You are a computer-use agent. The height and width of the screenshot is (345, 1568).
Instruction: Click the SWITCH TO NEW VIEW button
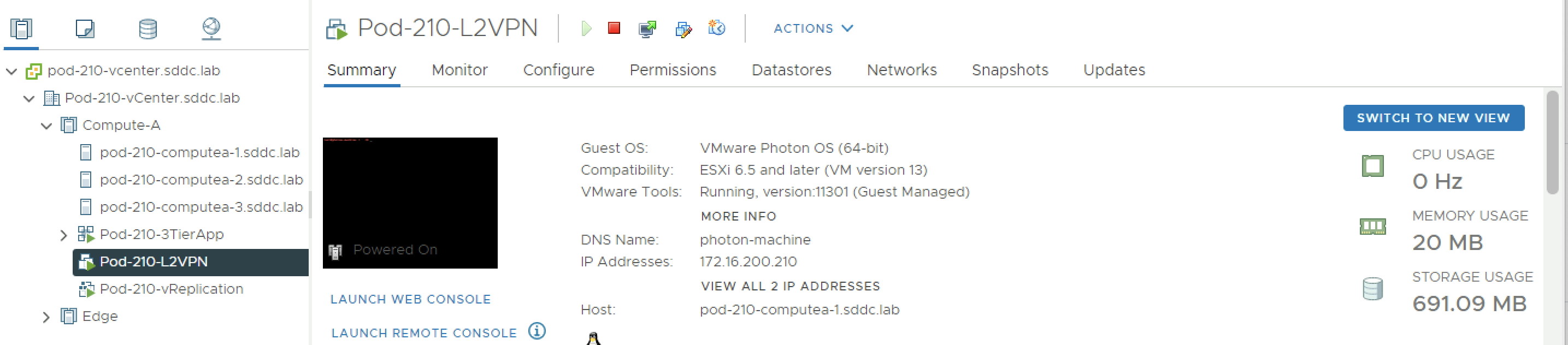click(1433, 118)
